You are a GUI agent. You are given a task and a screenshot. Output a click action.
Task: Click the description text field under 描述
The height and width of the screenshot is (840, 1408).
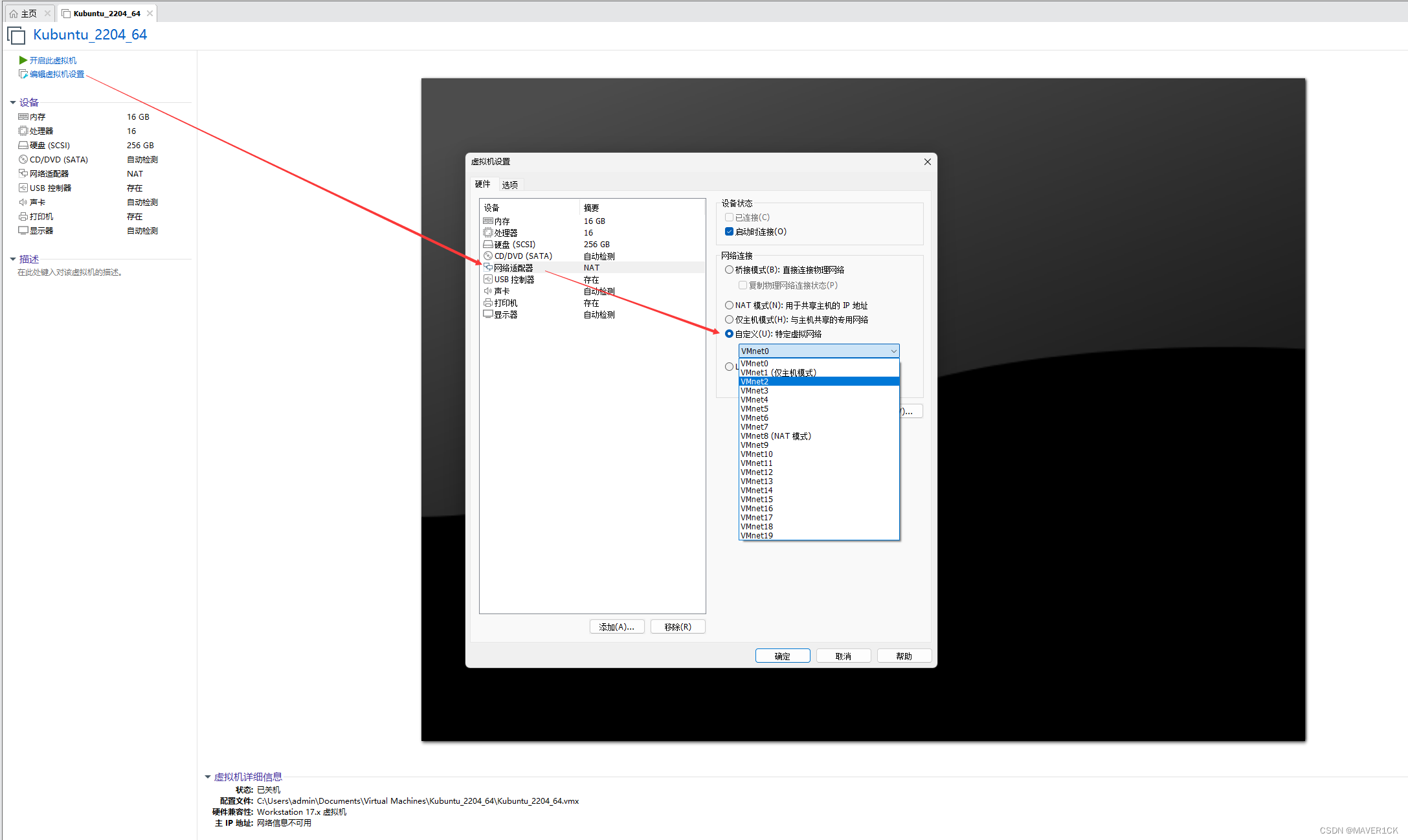(70, 272)
